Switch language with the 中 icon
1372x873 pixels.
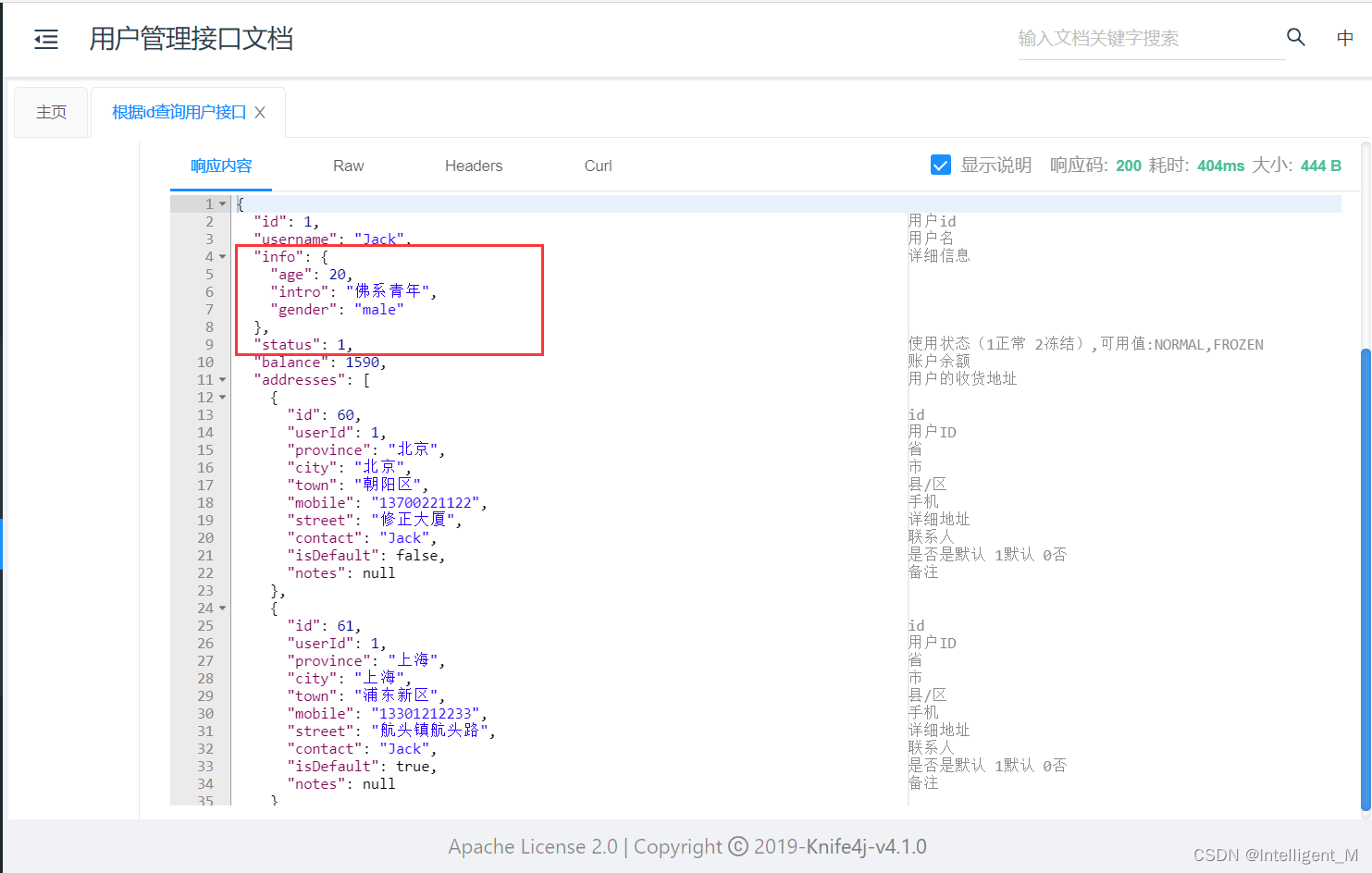click(1345, 38)
